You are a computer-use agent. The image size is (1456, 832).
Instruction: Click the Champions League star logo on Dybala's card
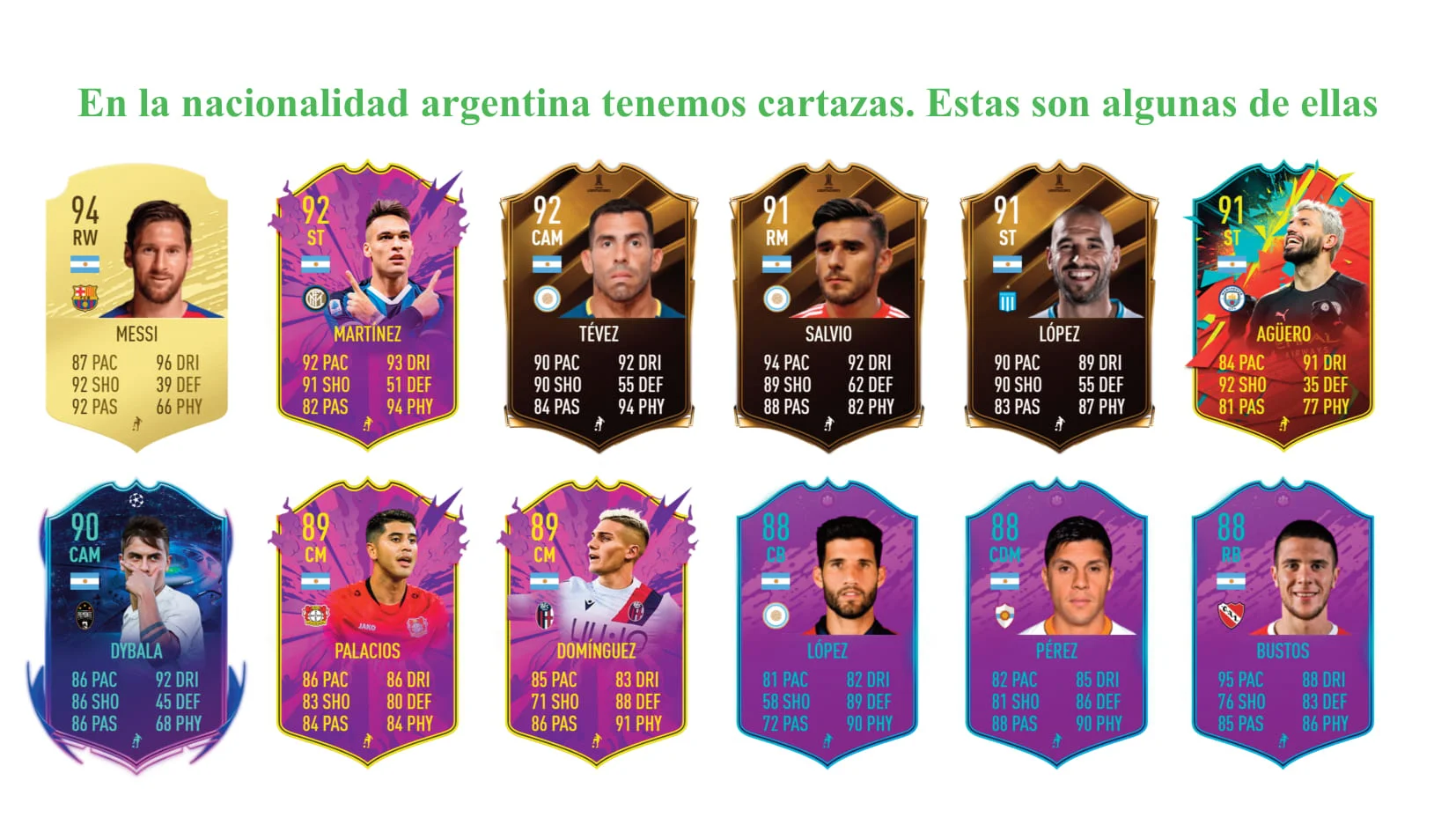pos(136,500)
